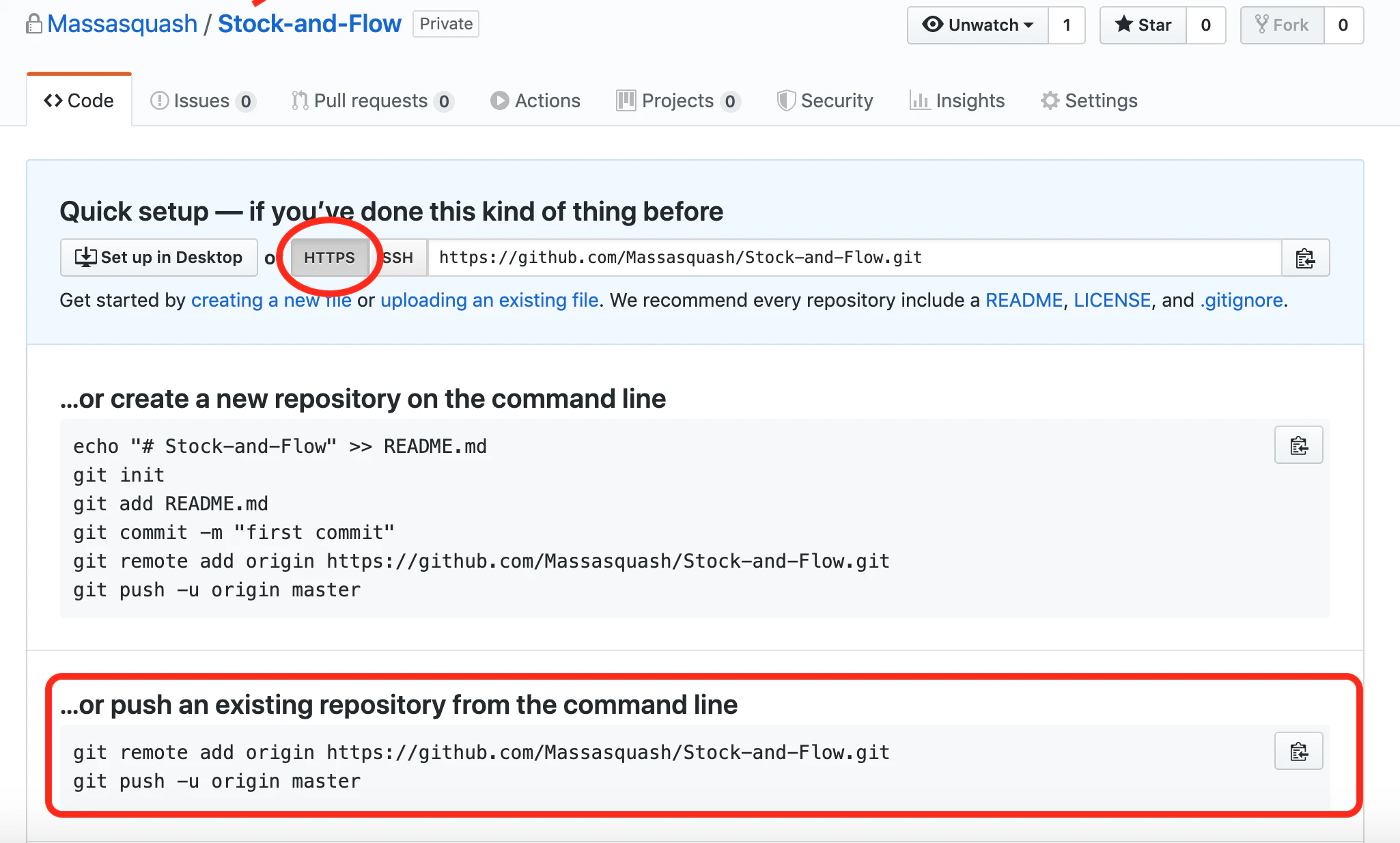Image resolution: width=1400 pixels, height=843 pixels.
Task: Click the Private label badge
Action: pyautogui.click(x=446, y=24)
